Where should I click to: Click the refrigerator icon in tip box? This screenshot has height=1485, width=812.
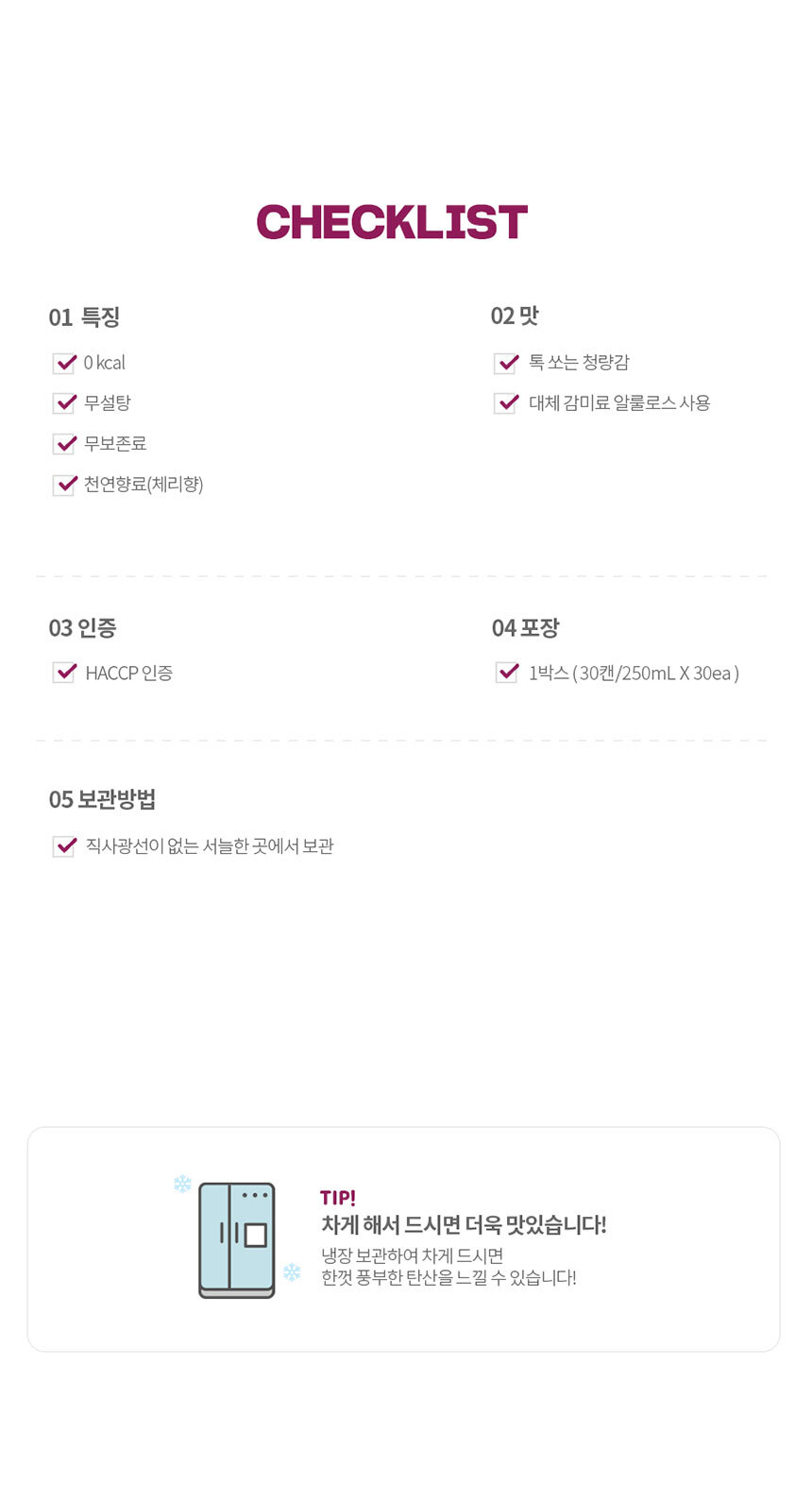(237, 1239)
